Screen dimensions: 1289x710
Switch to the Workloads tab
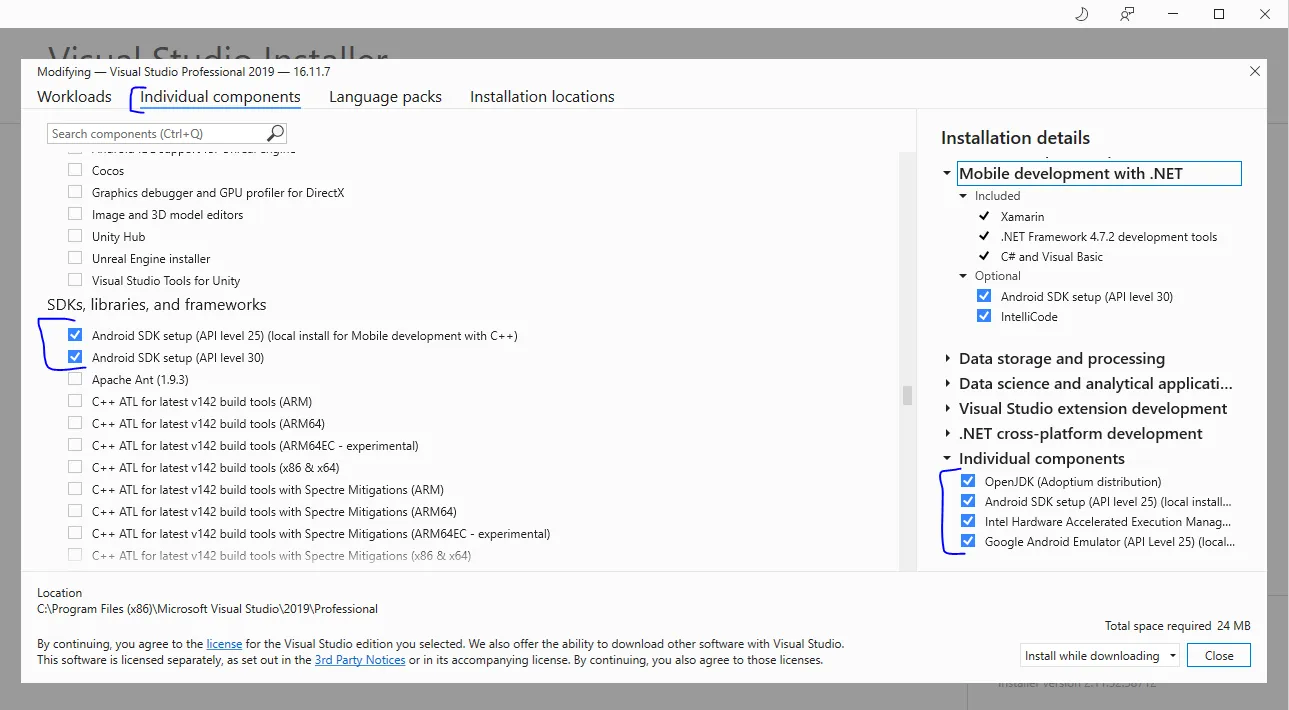pos(74,97)
